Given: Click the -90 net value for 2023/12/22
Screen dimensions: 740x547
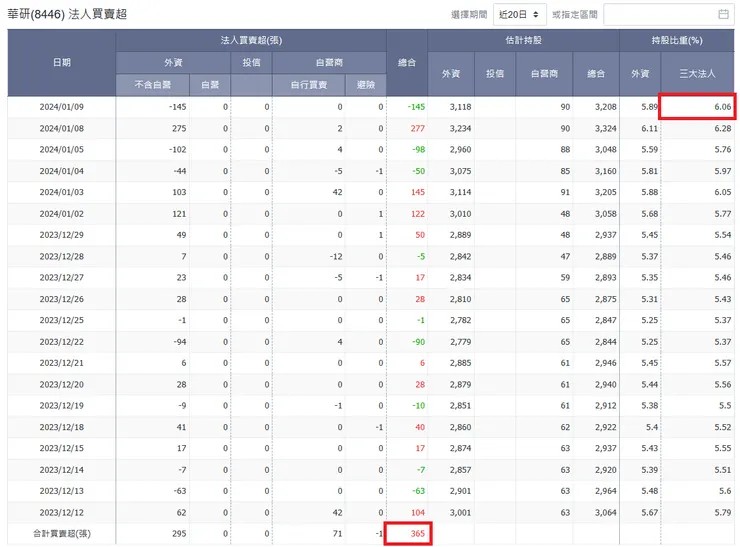Looking at the screenshot, I should point(418,342).
